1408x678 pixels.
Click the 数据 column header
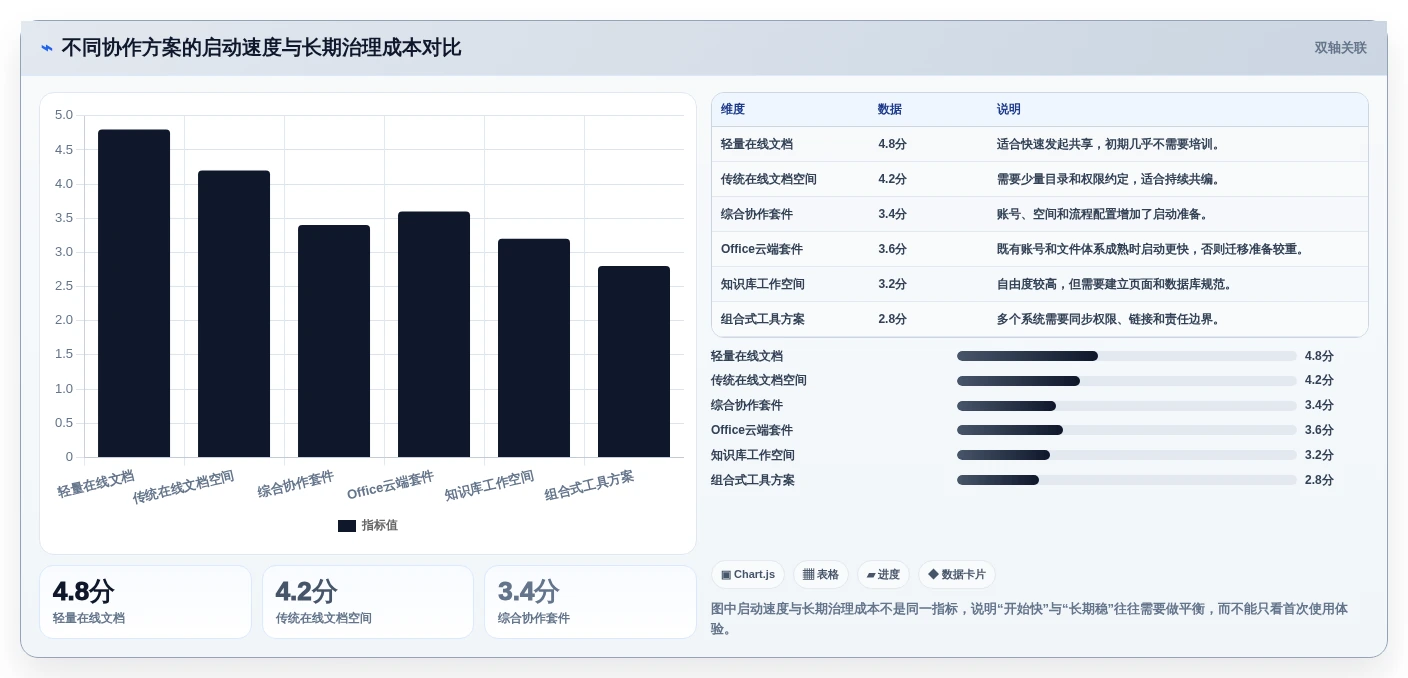pyautogui.click(x=890, y=109)
